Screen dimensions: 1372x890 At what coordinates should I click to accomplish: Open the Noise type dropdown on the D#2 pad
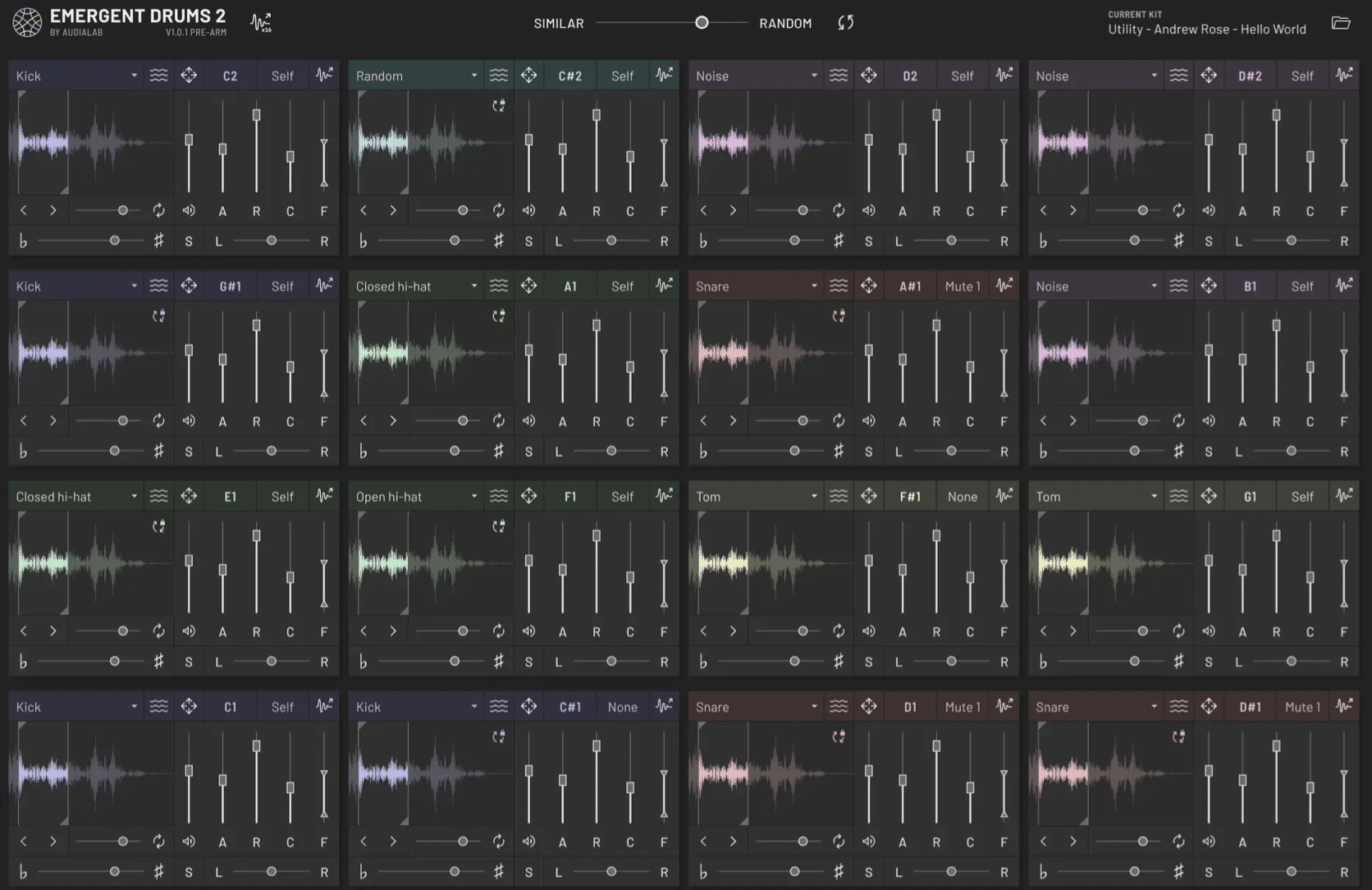[x=1095, y=76]
